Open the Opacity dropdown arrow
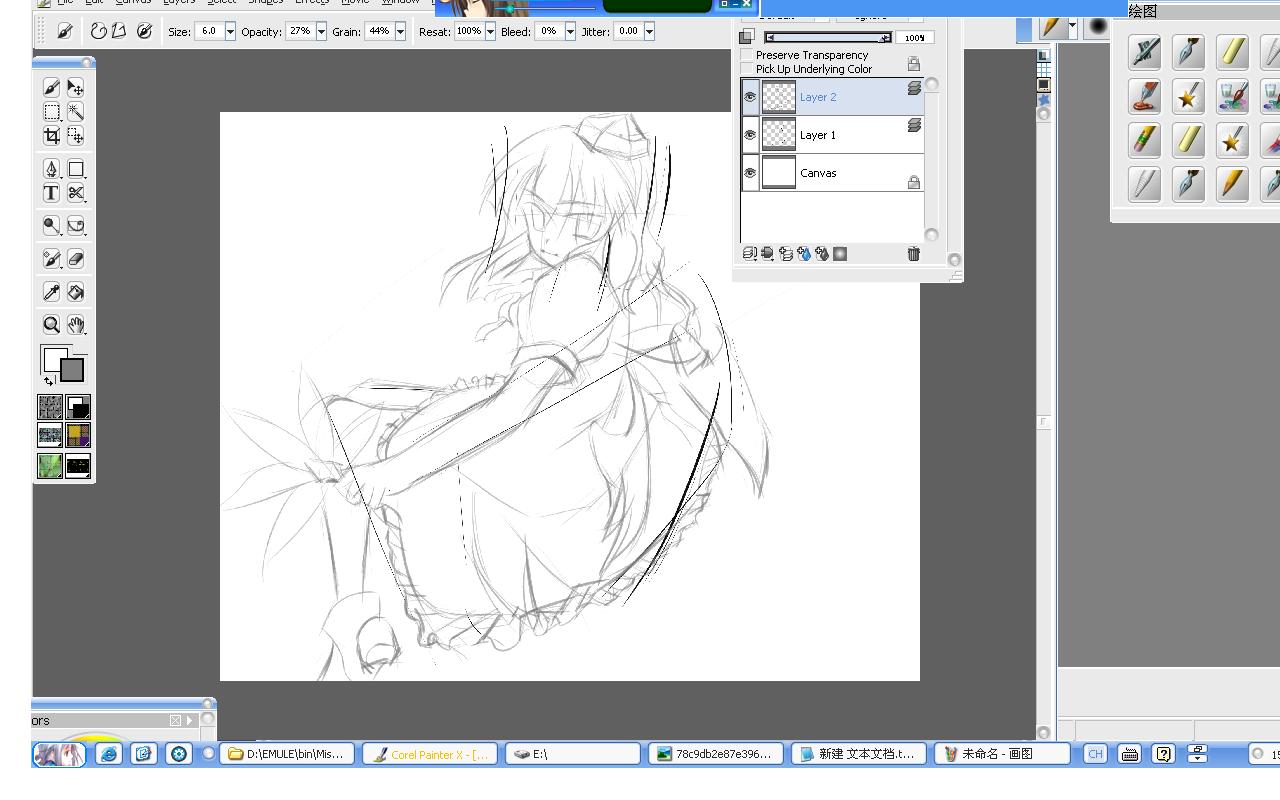 321,31
